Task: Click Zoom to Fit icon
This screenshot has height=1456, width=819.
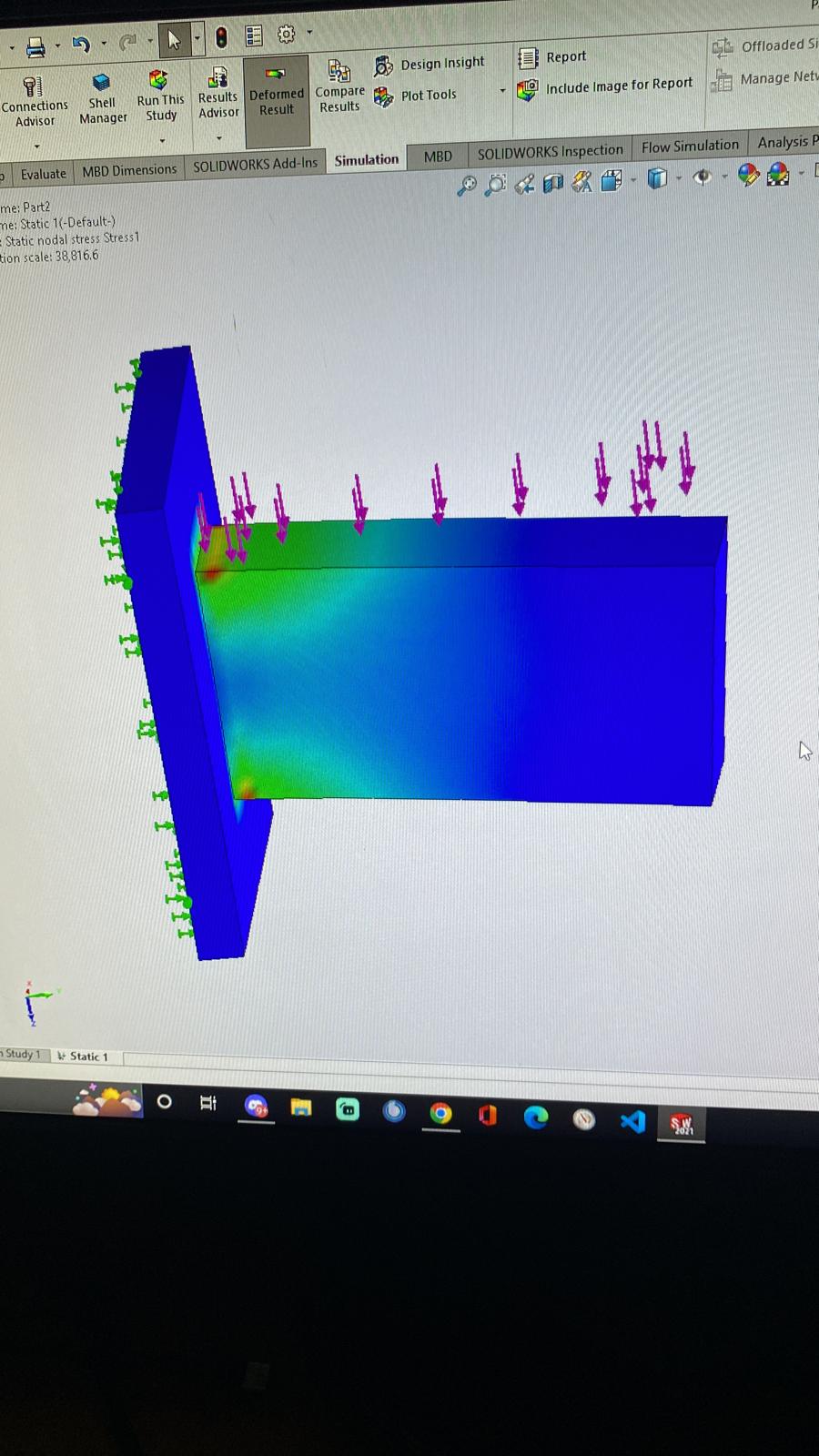Action: coord(467,187)
